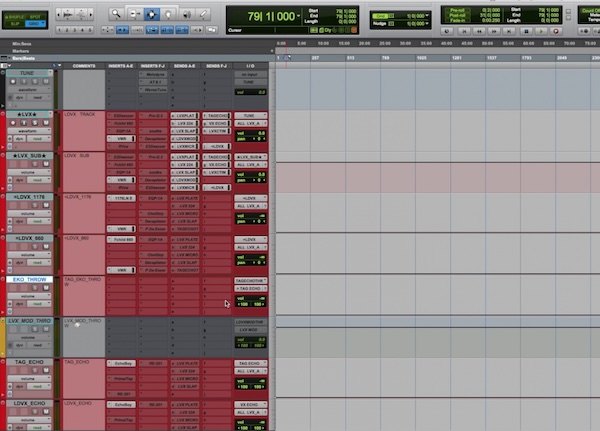Select the Pencil tool
Viewport: 600px width, 431px height.
pyautogui.click(x=204, y=14)
